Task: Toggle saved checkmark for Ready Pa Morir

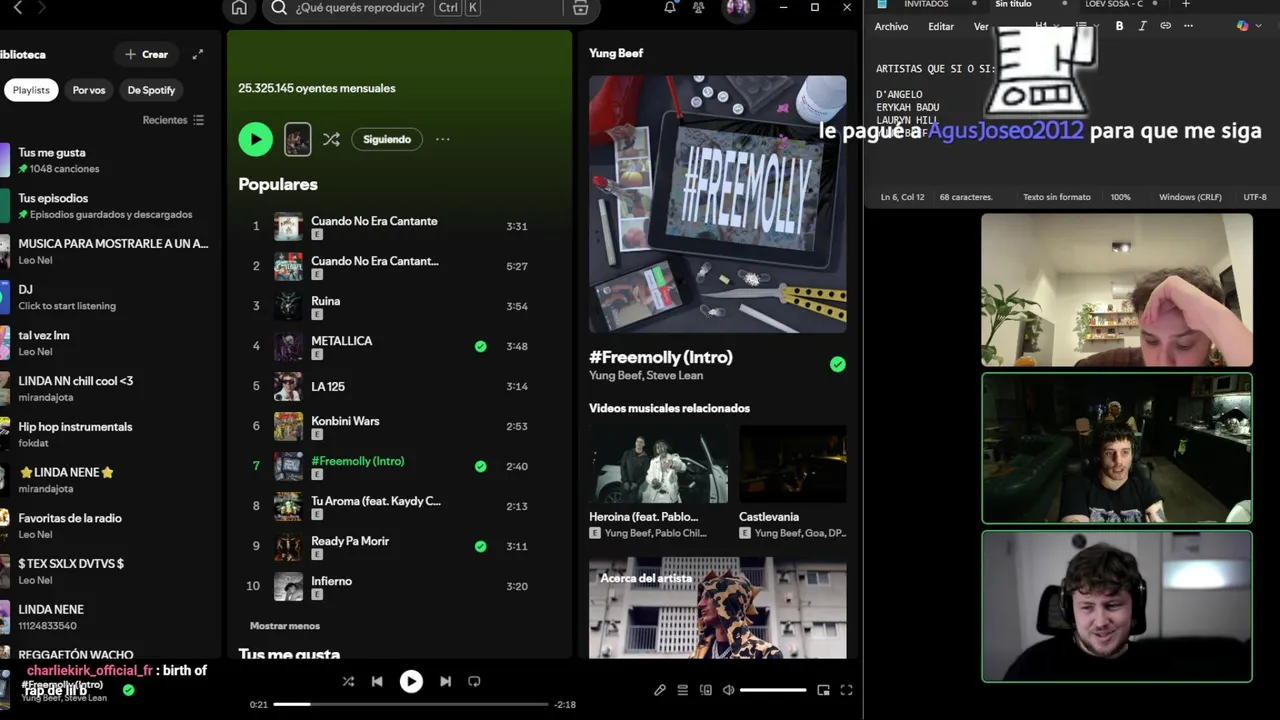Action: [481, 546]
